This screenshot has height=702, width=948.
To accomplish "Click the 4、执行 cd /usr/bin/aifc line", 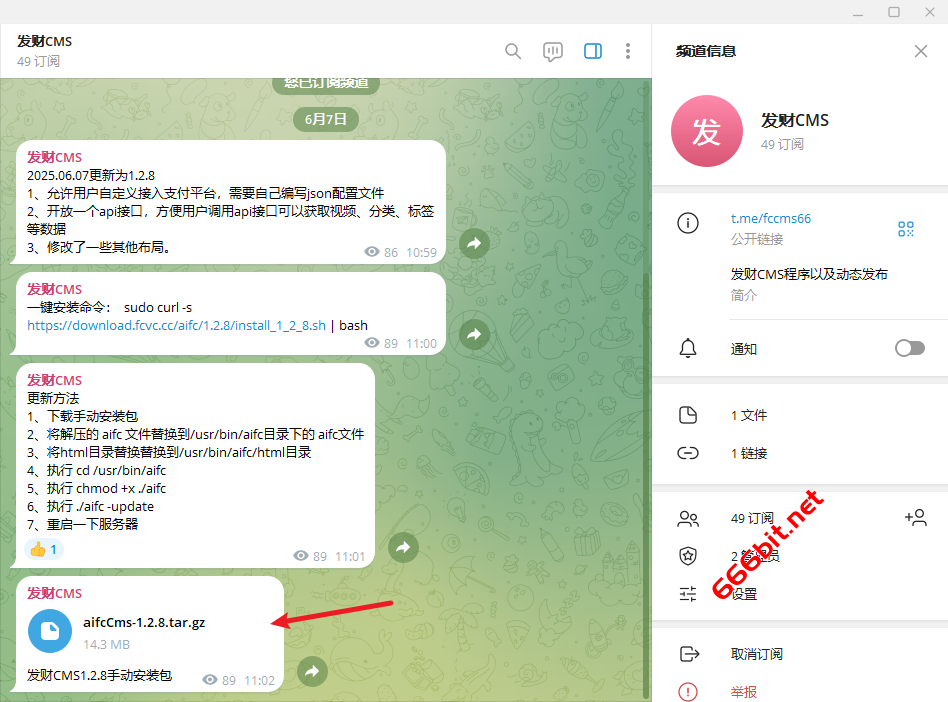I will [x=97, y=470].
